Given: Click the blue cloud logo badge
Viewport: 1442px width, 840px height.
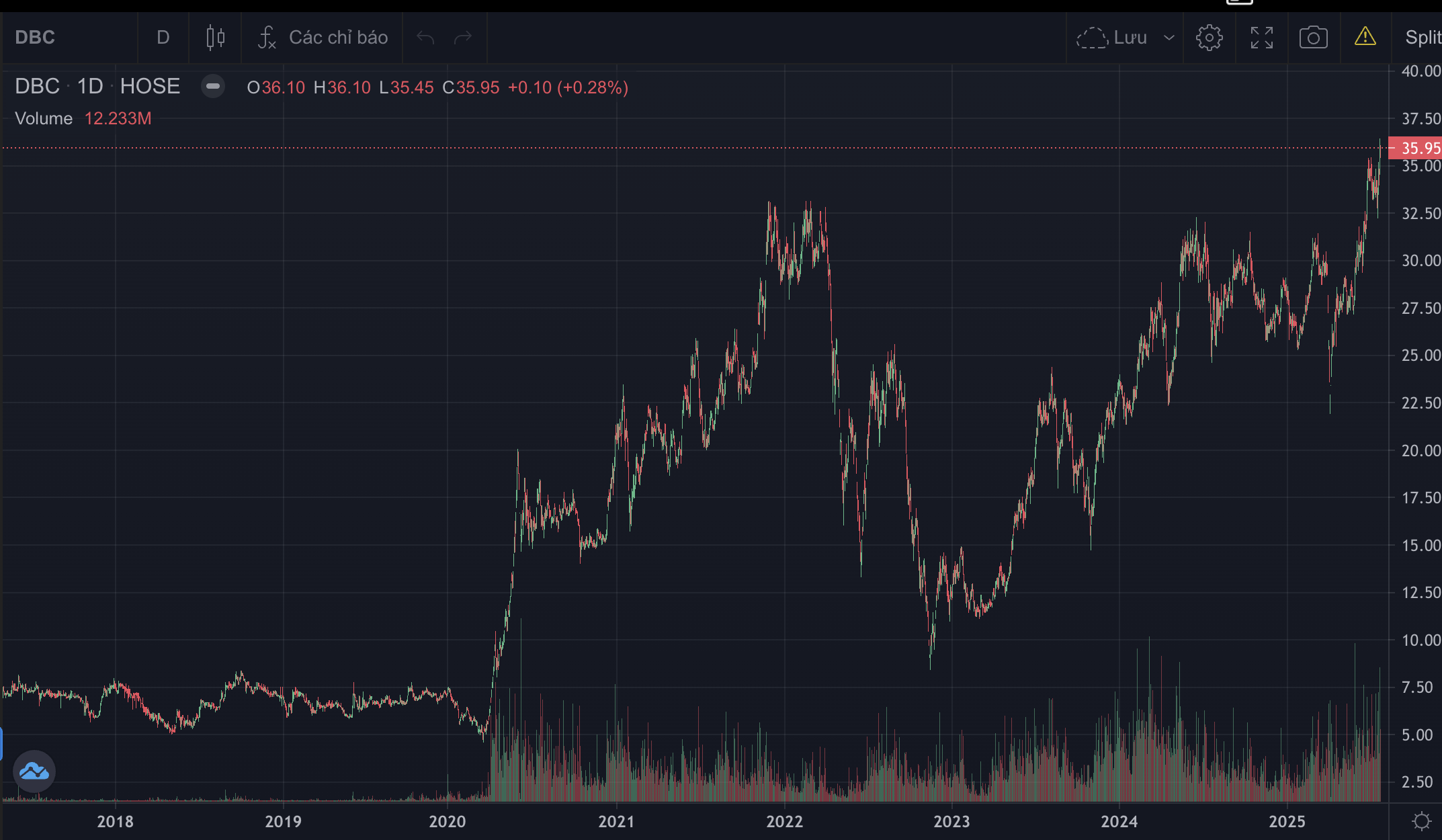Looking at the screenshot, I should 34,771.
